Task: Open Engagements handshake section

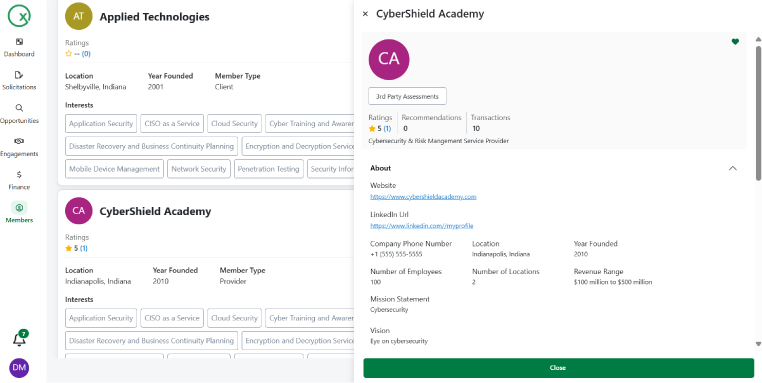Action: coord(19,147)
